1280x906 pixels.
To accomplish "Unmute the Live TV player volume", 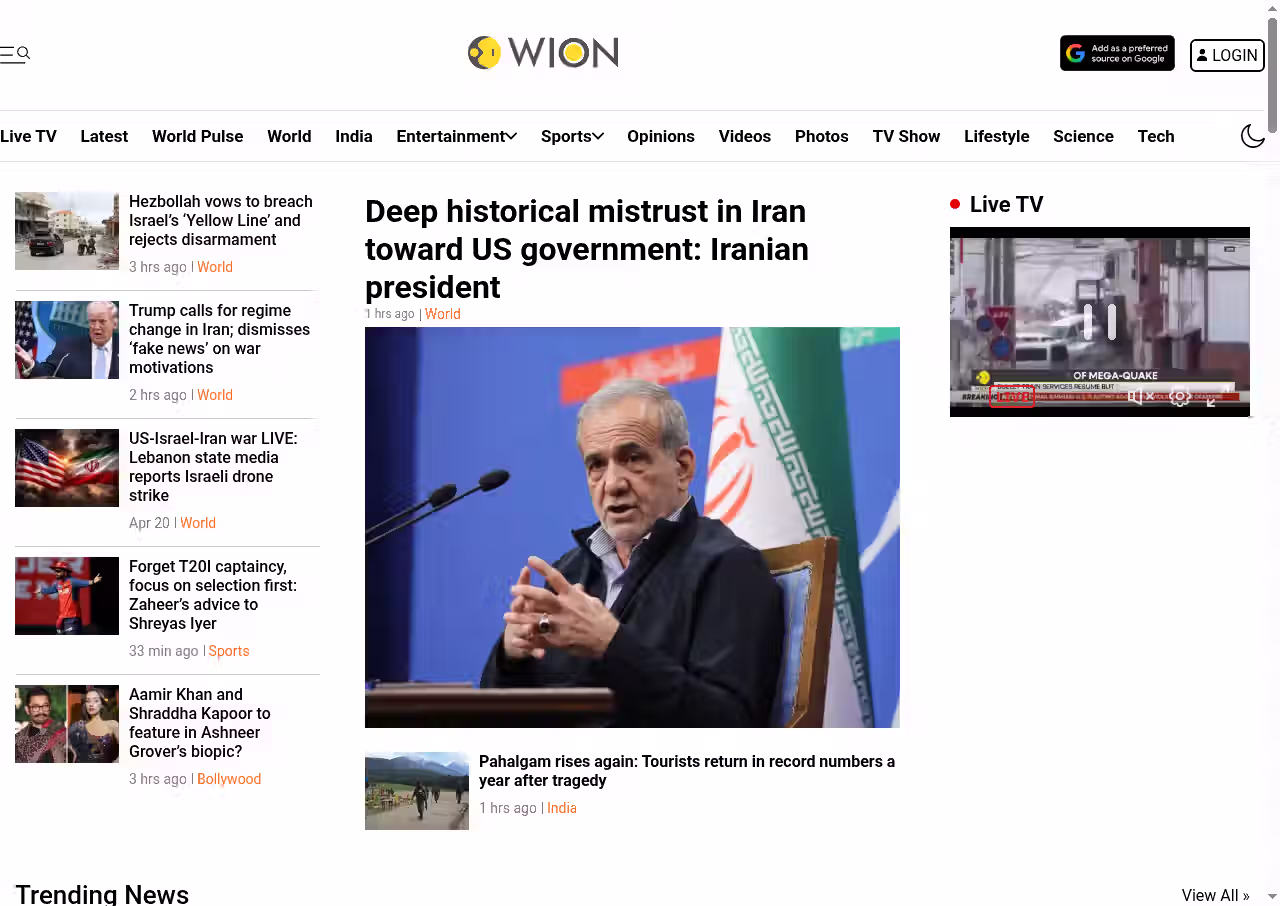I will [1141, 396].
